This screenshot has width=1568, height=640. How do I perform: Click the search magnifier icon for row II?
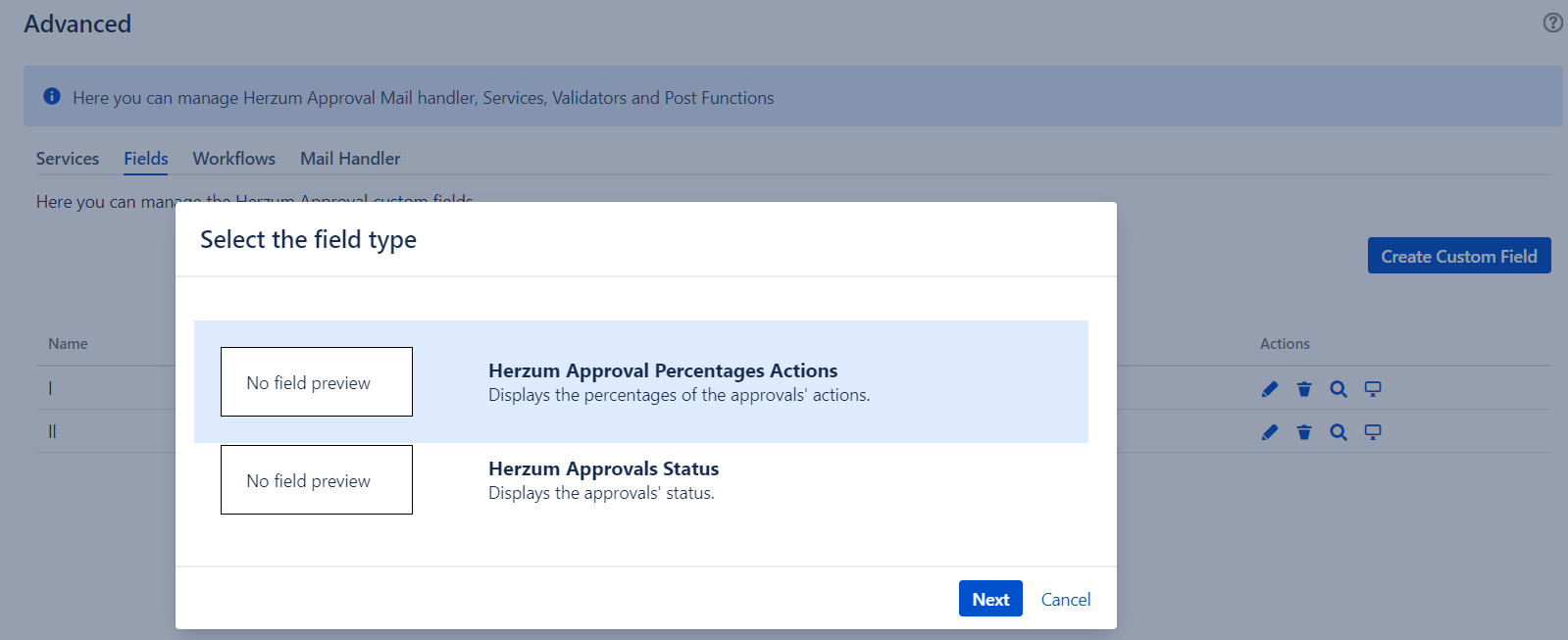point(1339,432)
